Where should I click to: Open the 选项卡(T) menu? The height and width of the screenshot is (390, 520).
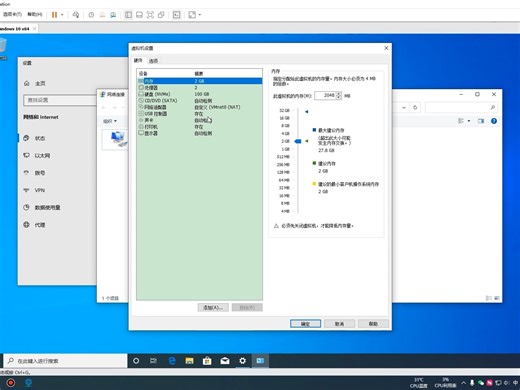tap(12, 14)
